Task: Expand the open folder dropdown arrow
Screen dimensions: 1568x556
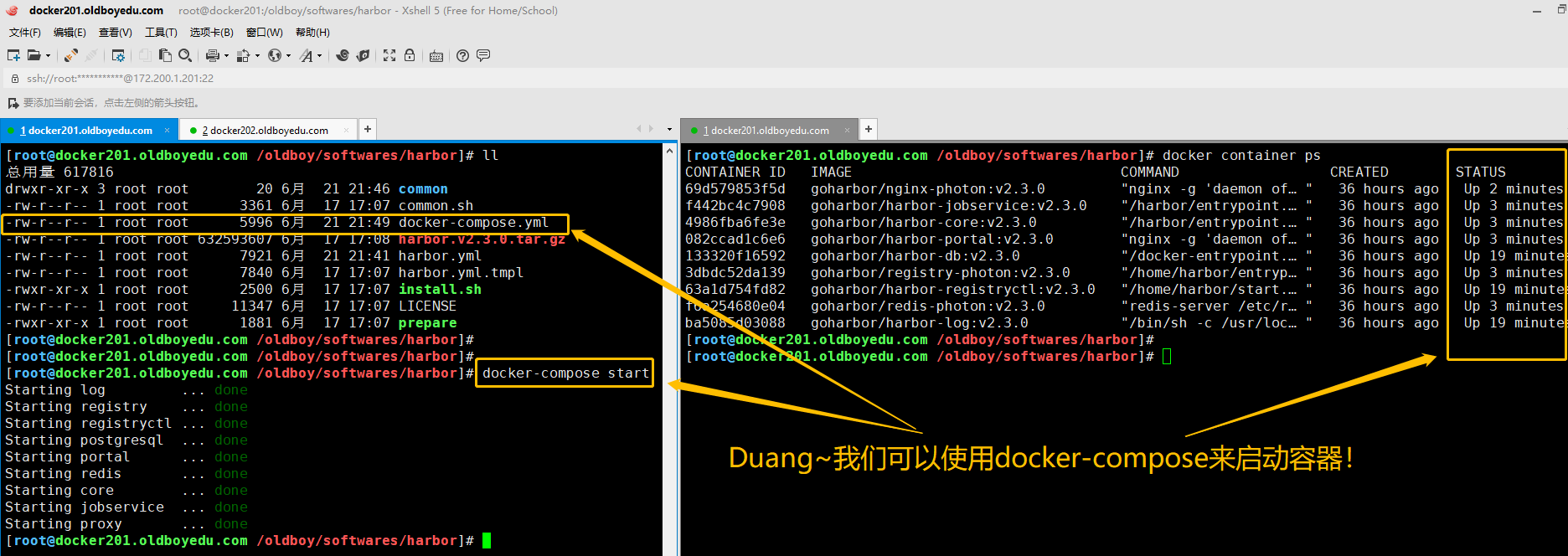Action: tap(48, 56)
